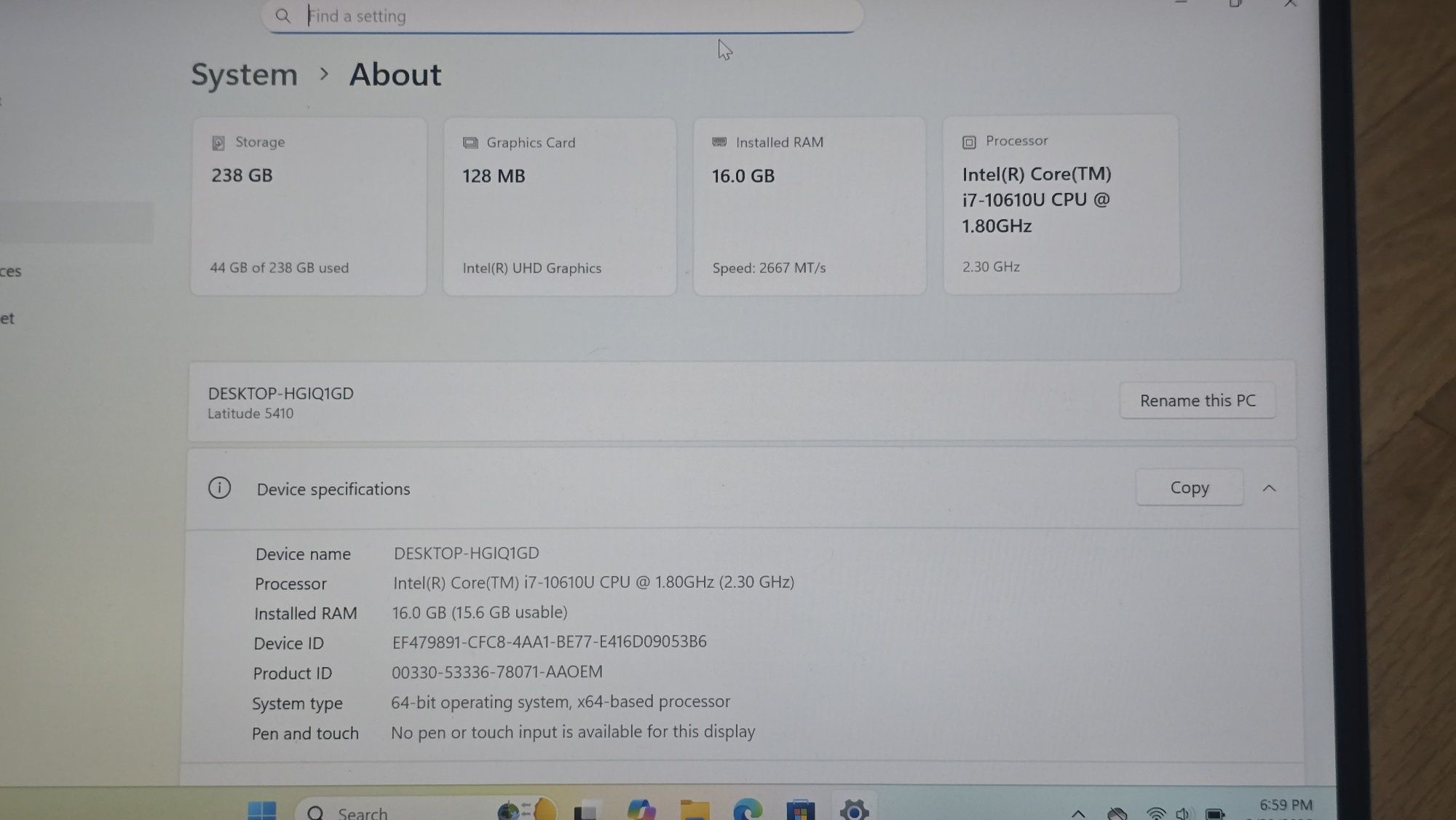
Task: Open Wi-Fi network status icon
Action: click(1155, 813)
